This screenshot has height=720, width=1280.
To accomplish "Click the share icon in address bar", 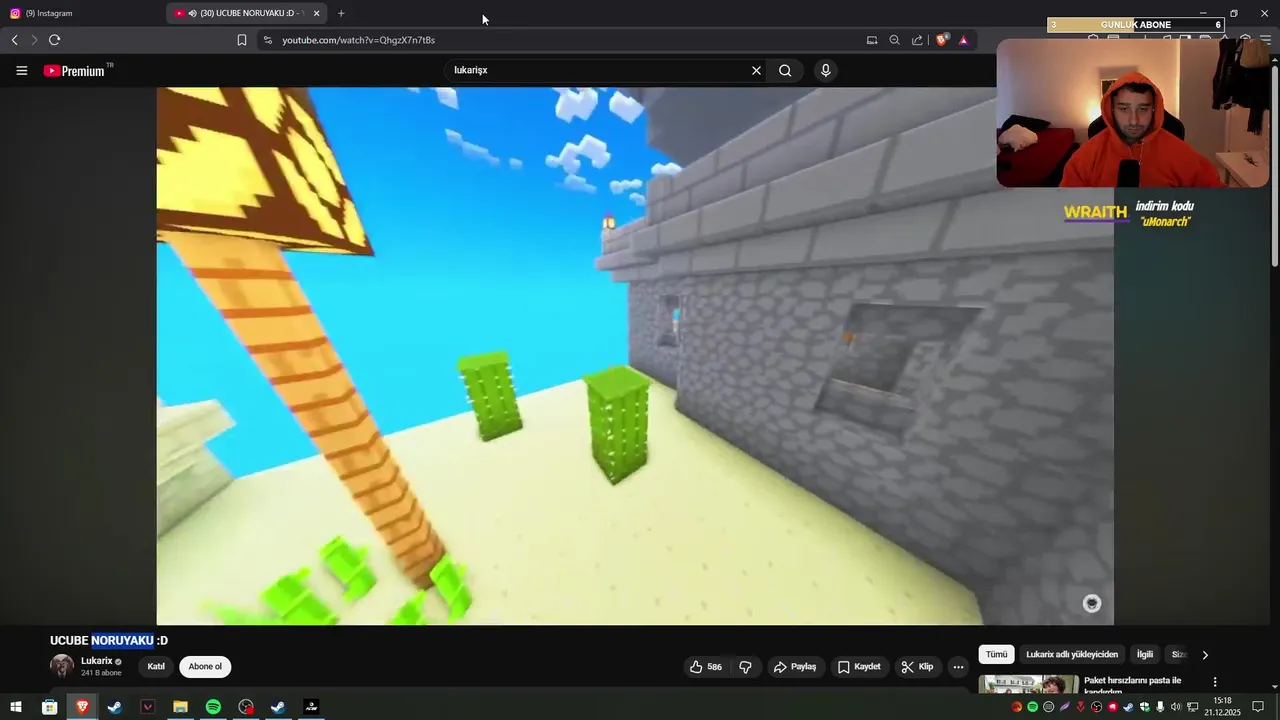I will click(x=917, y=40).
